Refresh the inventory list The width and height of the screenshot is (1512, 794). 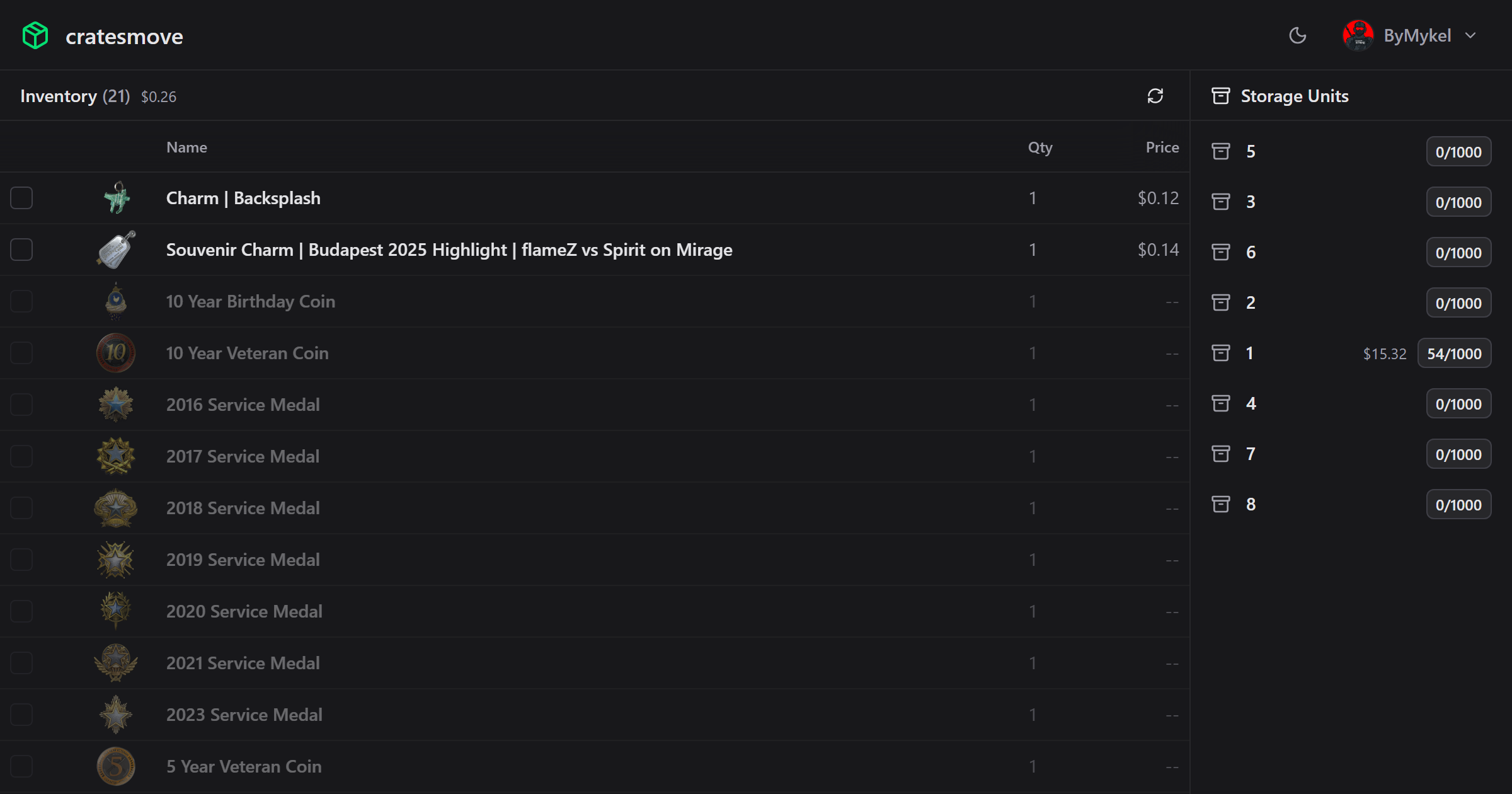(x=1155, y=96)
